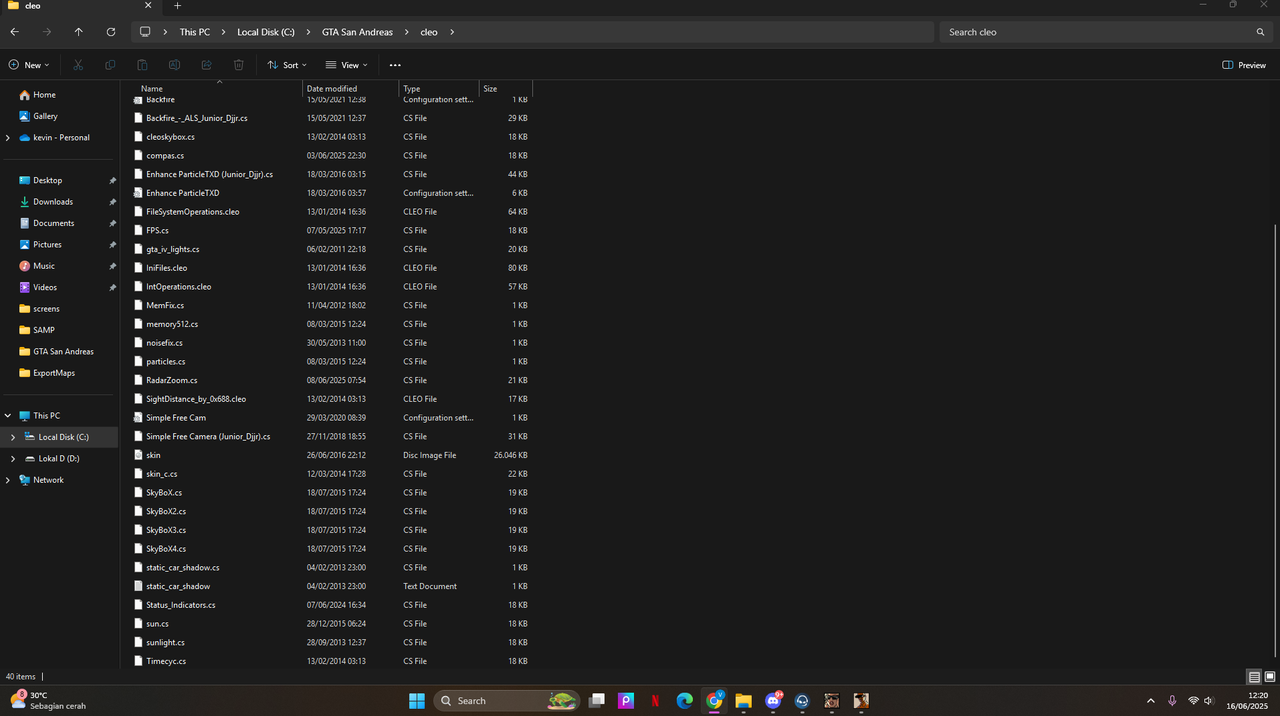Open the View dropdown menu
Image resolution: width=1280 pixels, height=716 pixels.
tap(346, 65)
